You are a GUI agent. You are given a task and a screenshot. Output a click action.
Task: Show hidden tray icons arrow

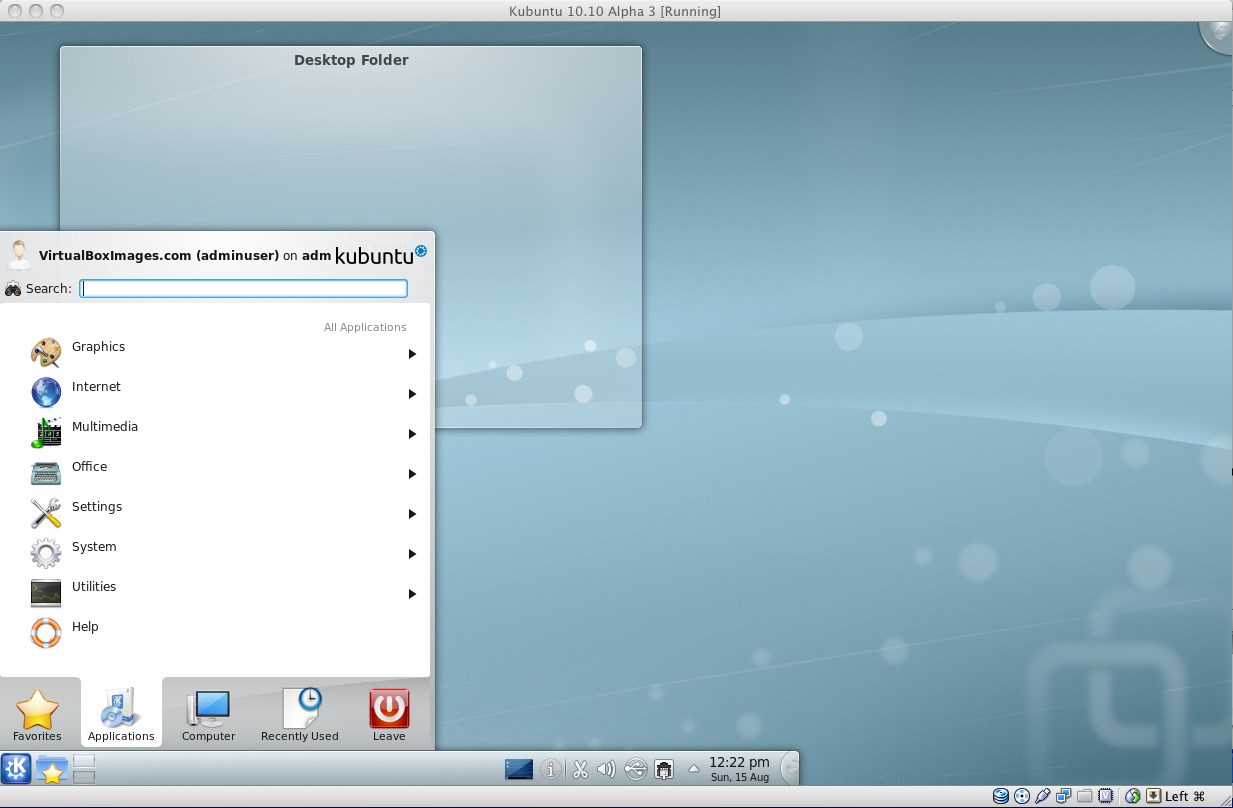(694, 769)
